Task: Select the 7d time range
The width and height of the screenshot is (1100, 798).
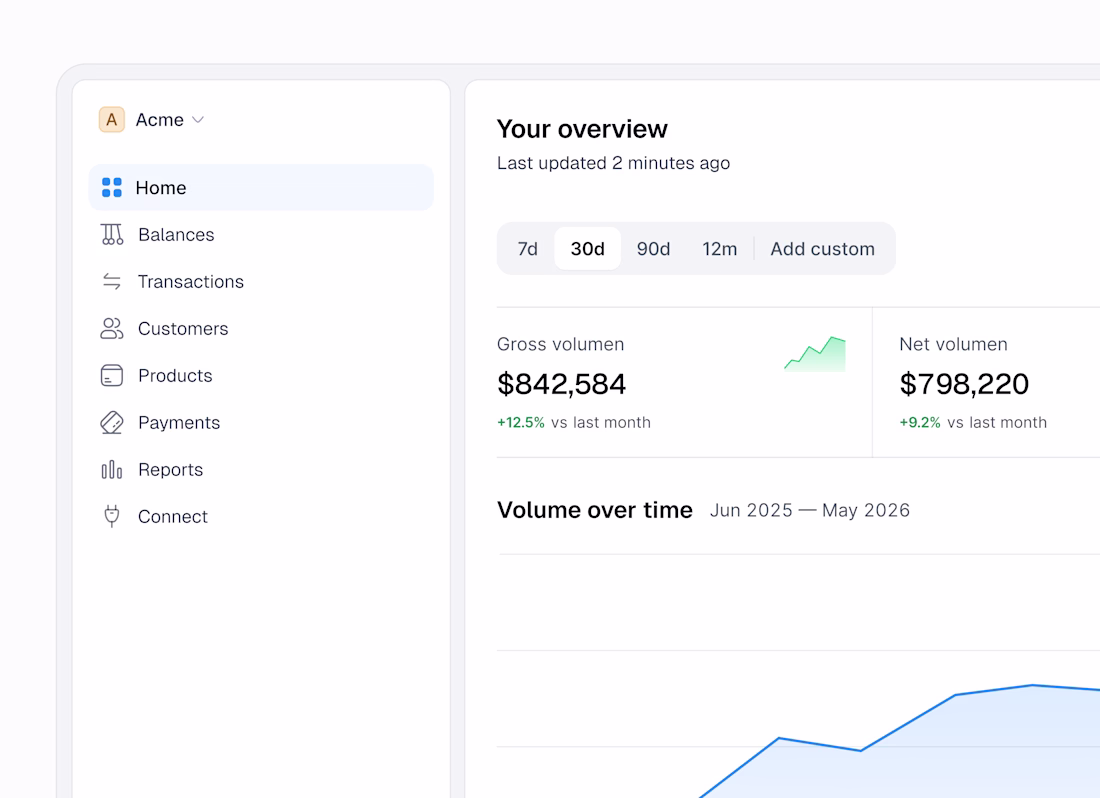Action: 528,249
